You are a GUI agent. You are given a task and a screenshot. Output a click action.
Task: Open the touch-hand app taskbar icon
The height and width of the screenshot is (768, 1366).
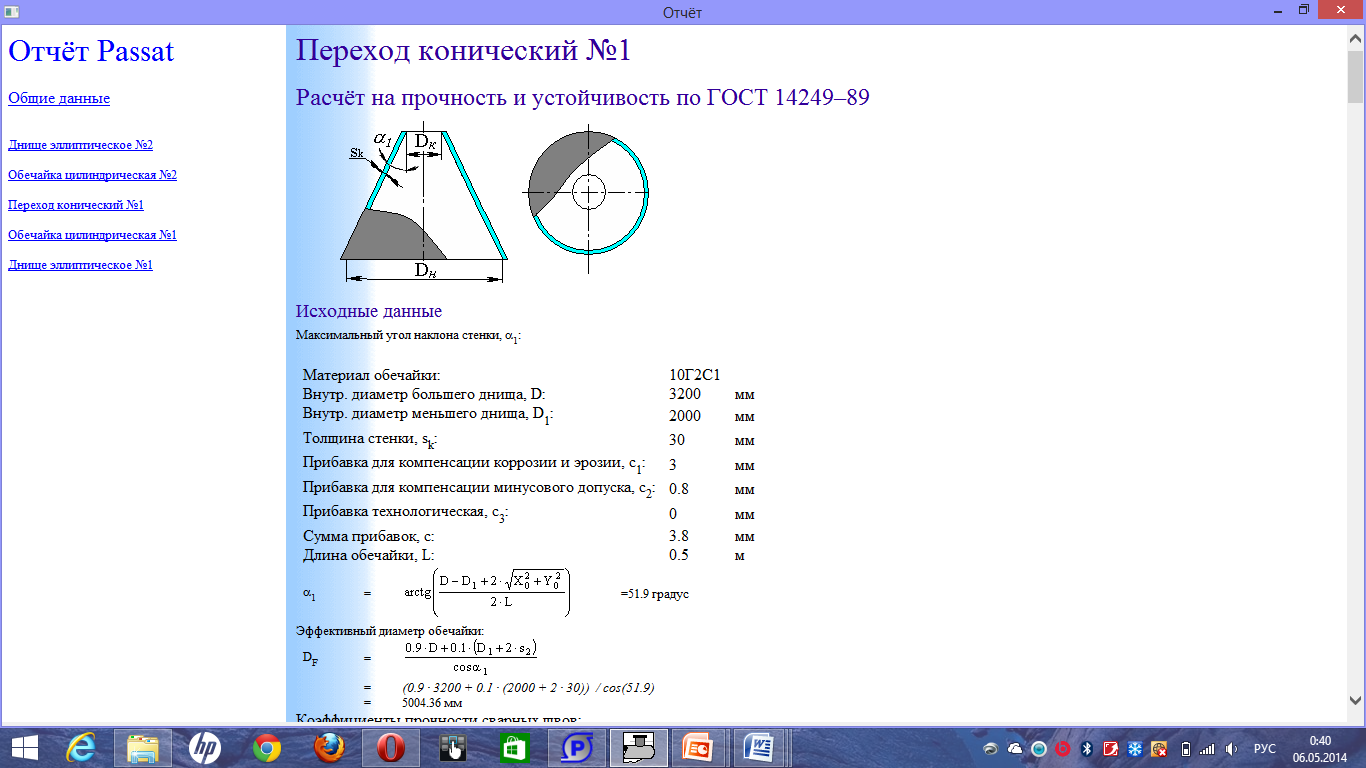(x=453, y=748)
